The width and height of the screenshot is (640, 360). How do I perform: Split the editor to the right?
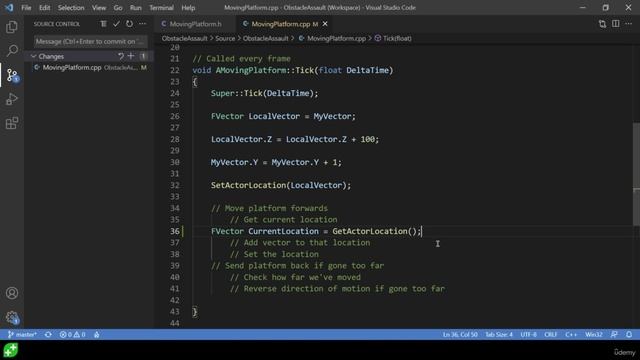click(616, 24)
